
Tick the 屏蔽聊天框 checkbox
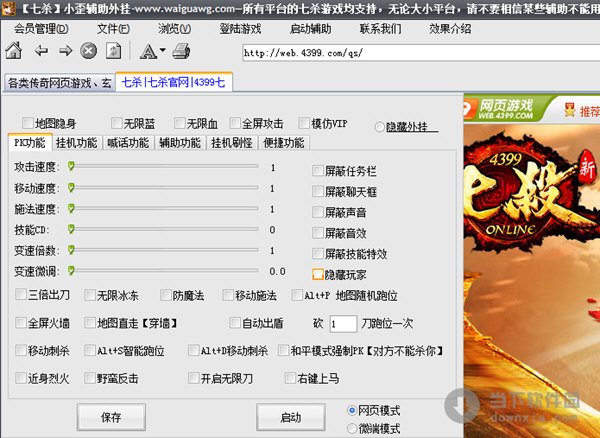[318, 191]
